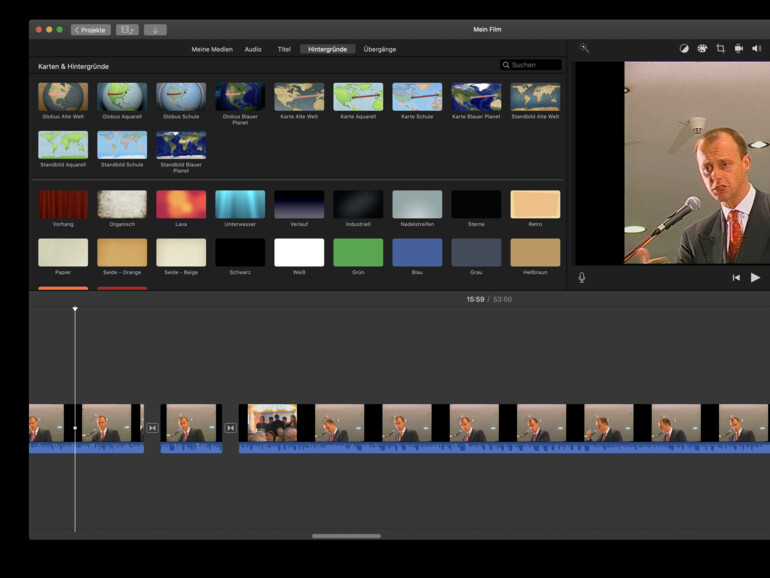Select the Verlauf gradient background
Screen dimensions: 770x578
(299, 204)
